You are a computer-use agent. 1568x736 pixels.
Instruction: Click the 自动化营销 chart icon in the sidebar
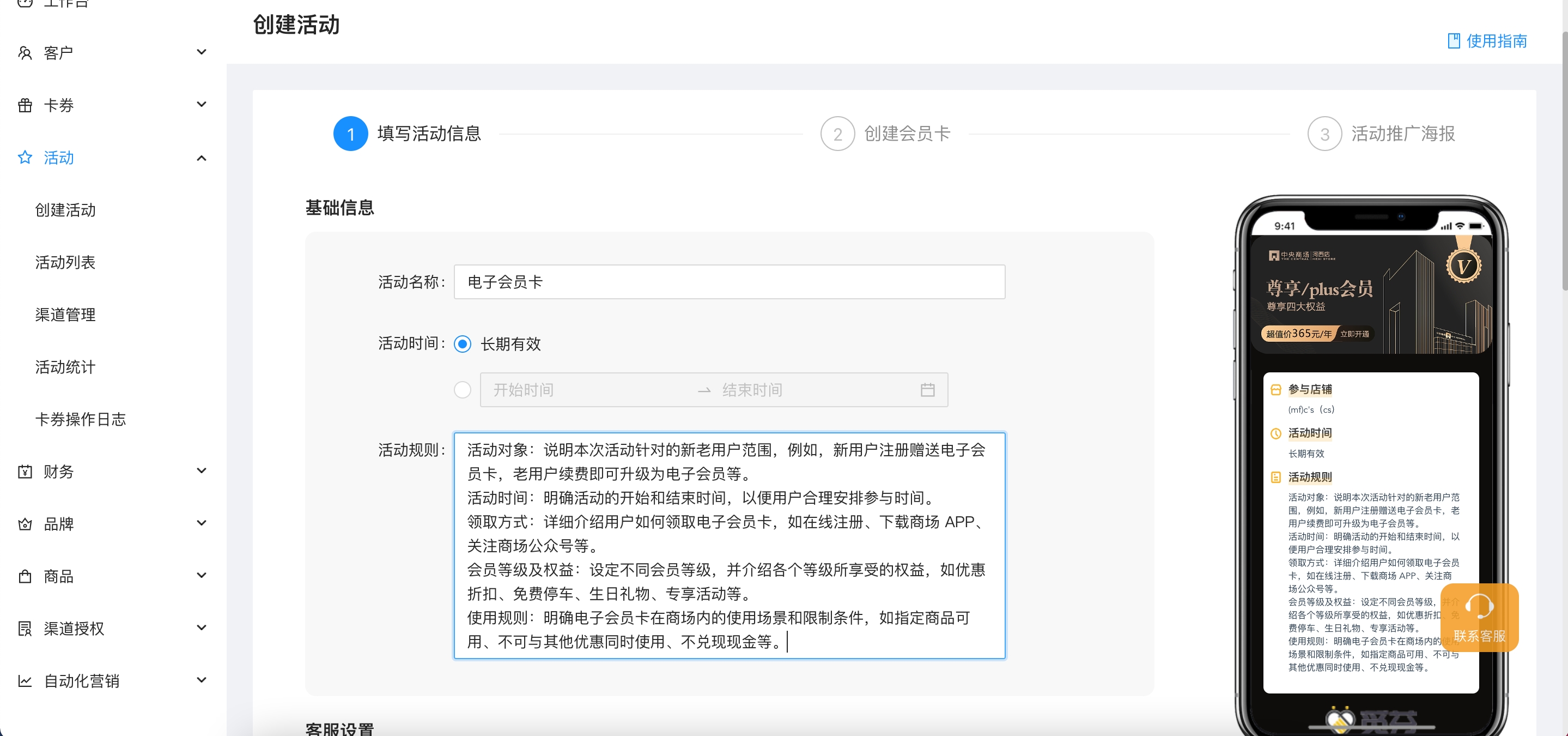(x=25, y=680)
